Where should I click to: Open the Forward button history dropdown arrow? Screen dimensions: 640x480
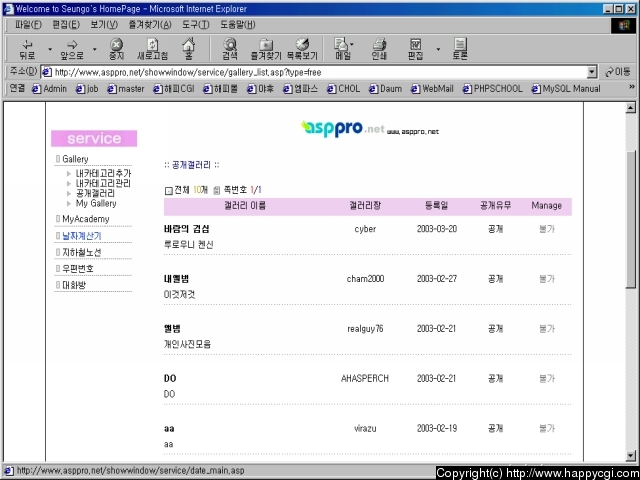94,49
